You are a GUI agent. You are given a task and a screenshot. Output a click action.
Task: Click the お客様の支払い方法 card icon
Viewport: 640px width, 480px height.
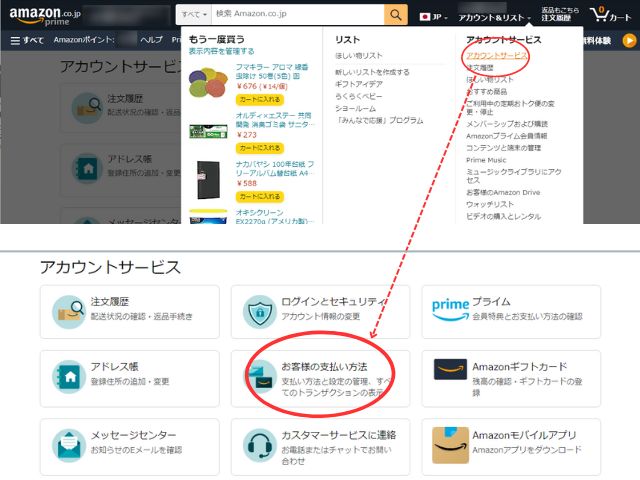[260, 376]
